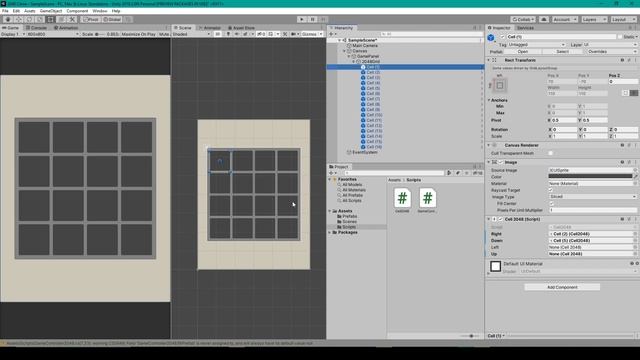The image size is (640, 360).
Task: Select the Rect tool in toolbar
Action: coord(50,19)
